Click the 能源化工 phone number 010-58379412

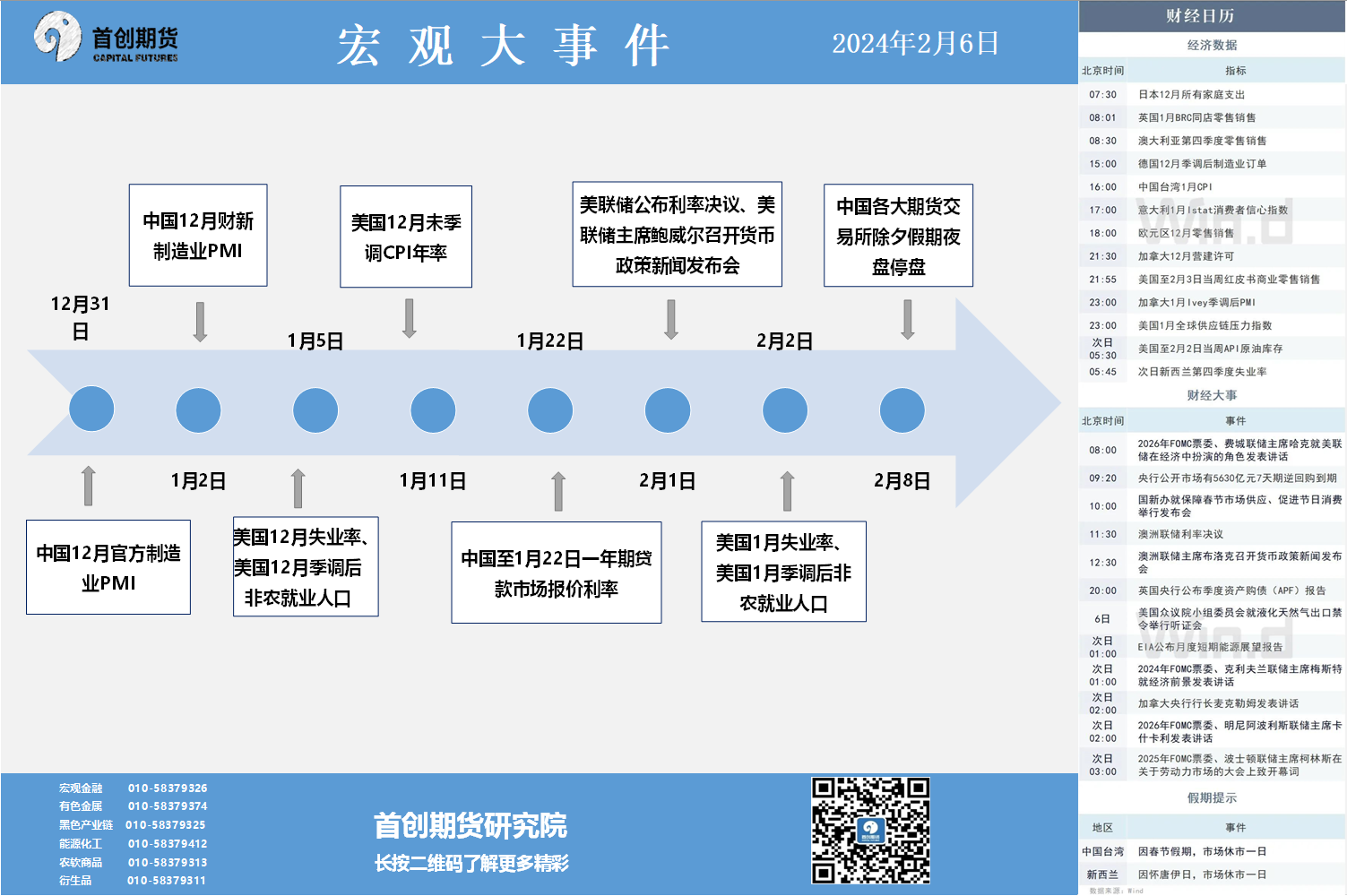coord(168,844)
